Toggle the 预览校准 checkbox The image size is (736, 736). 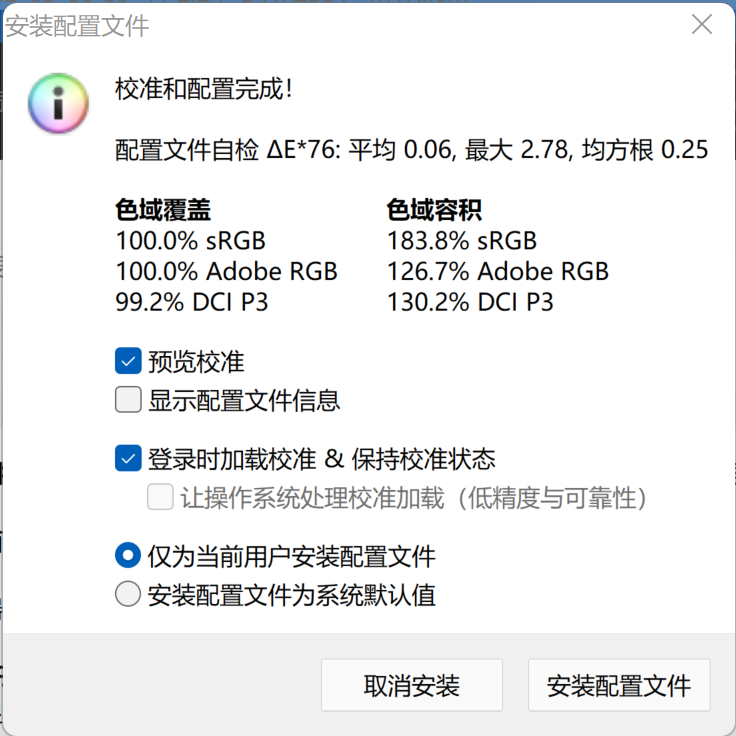(x=128, y=361)
